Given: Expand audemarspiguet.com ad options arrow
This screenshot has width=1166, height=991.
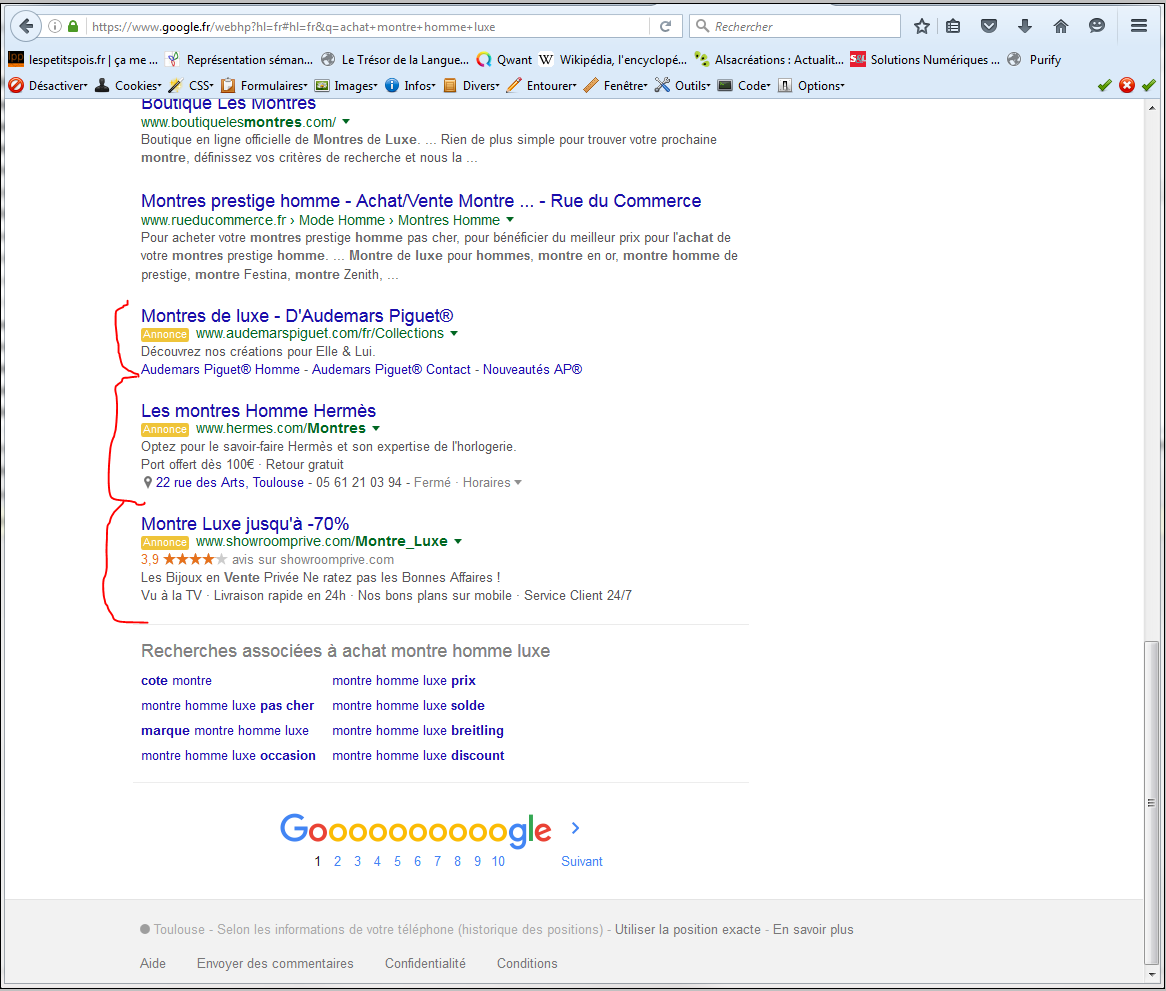Looking at the screenshot, I should pyautogui.click(x=454, y=334).
